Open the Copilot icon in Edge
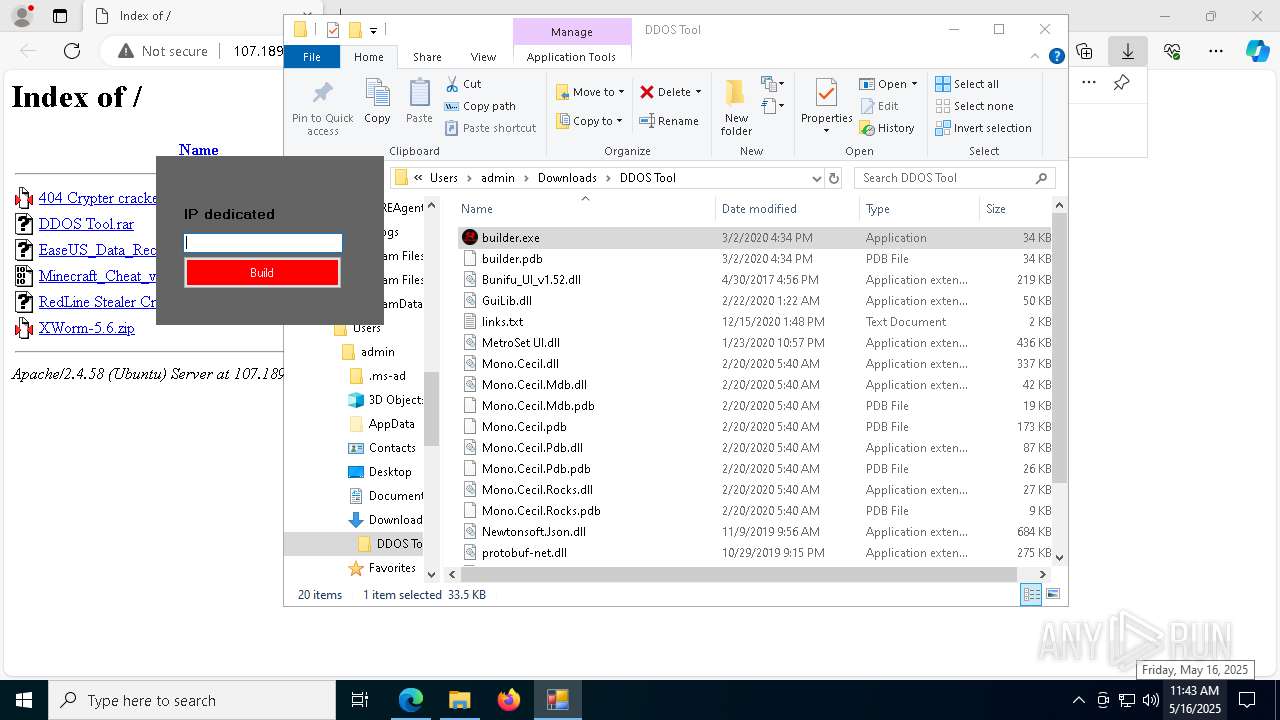Viewport: 1280px width, 720px height. coord(1257,51)
